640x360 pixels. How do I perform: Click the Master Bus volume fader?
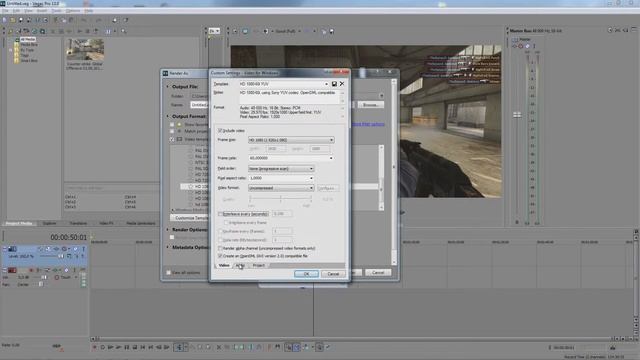[517, 115]
